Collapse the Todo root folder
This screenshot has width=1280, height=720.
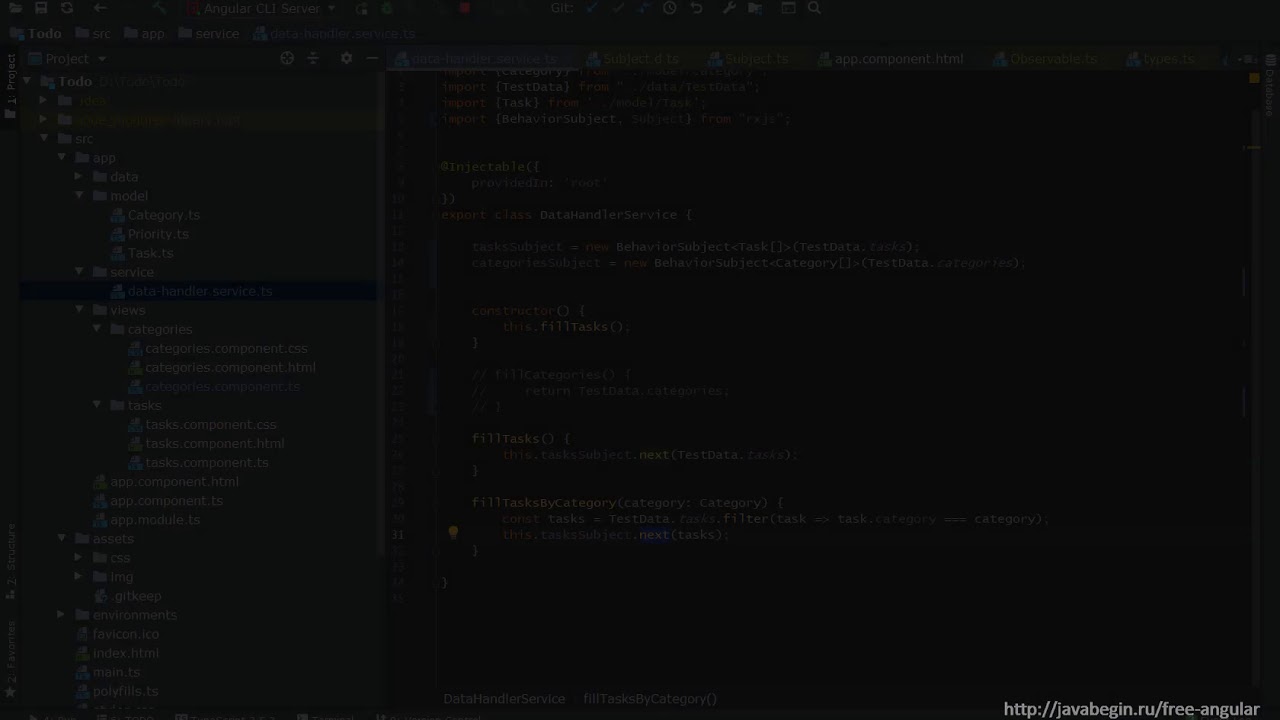tap(27, 82)
